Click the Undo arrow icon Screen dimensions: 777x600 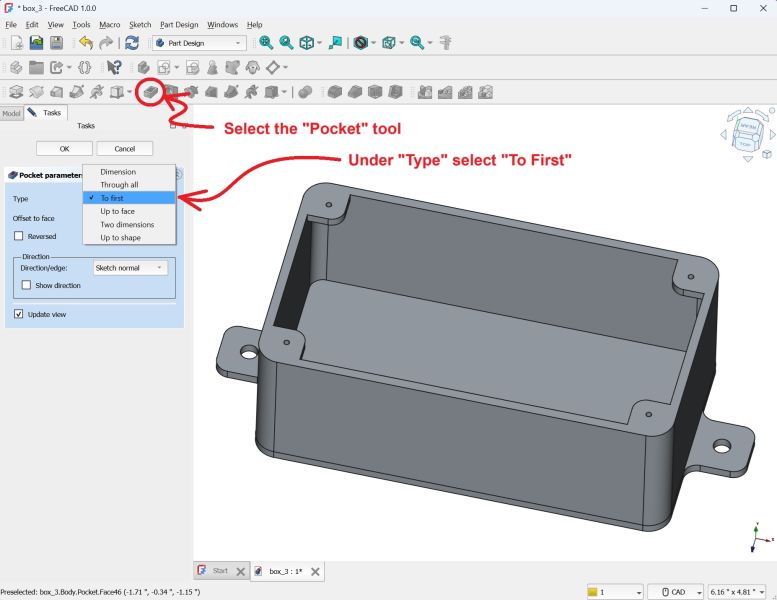click(86, 43)
